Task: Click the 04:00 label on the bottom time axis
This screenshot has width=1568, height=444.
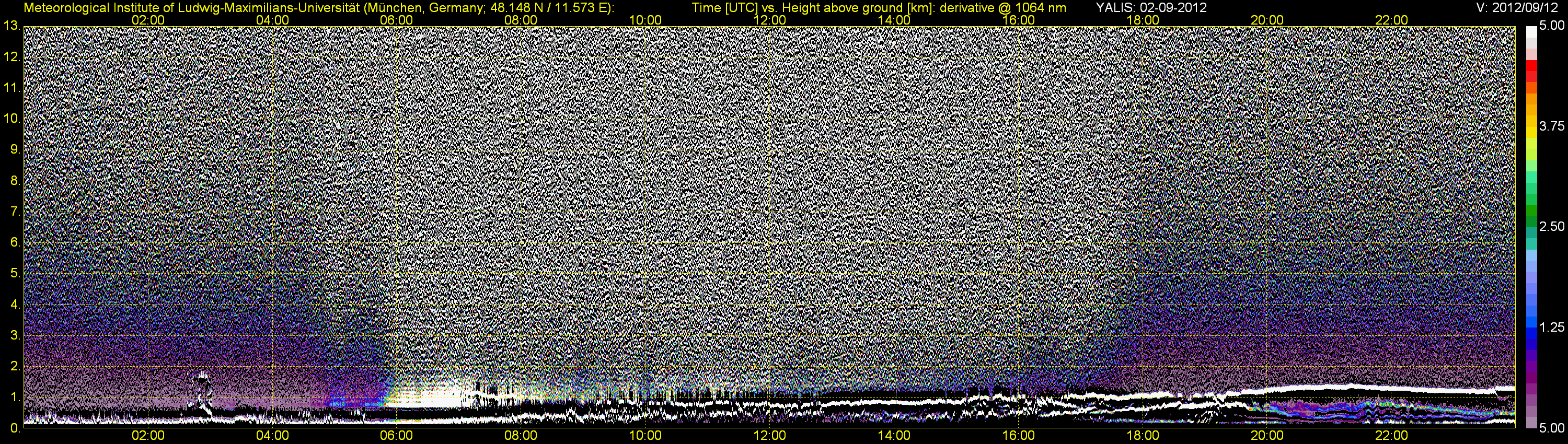Action: [x=272, y=436]
